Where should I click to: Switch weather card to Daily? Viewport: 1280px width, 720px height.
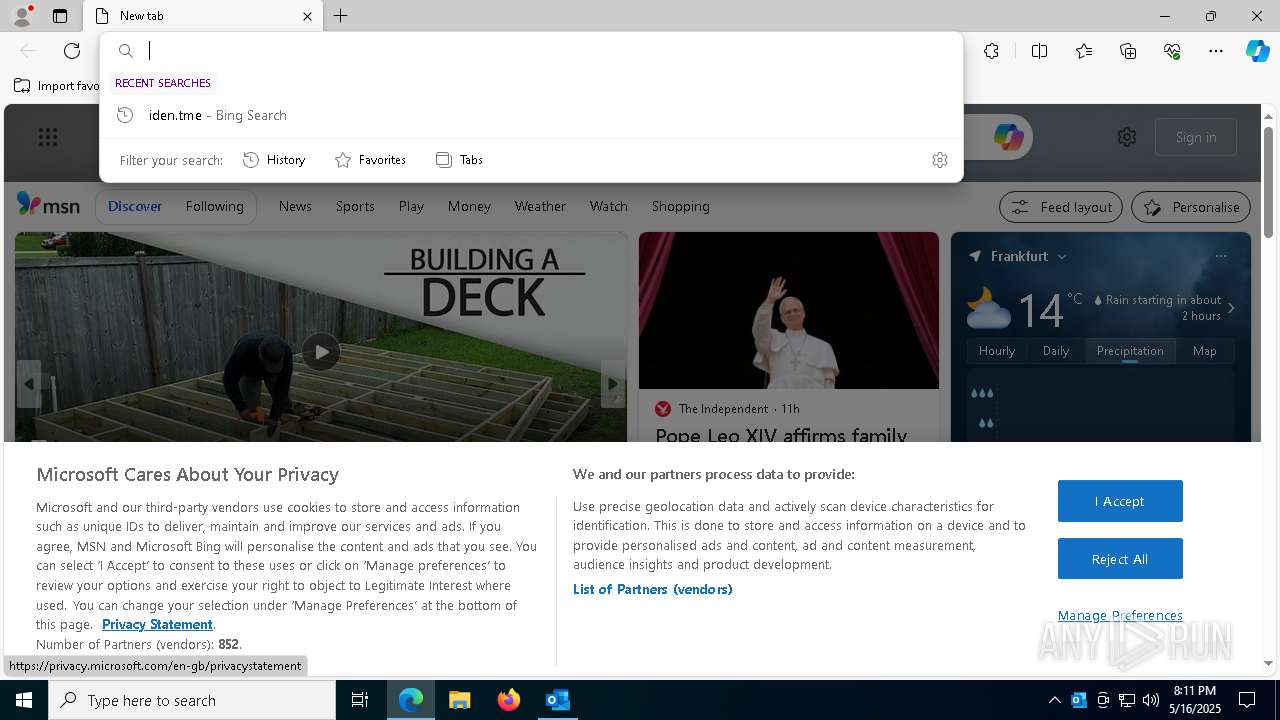[x=1056, y=351]
